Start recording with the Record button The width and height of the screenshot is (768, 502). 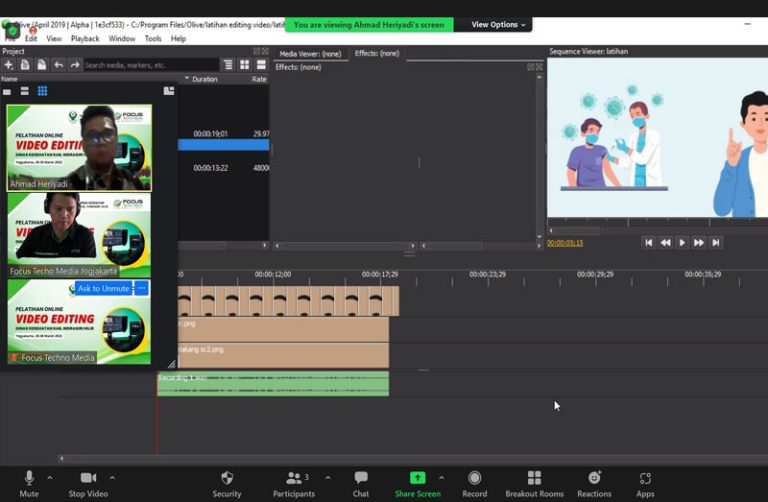[475, 478]
